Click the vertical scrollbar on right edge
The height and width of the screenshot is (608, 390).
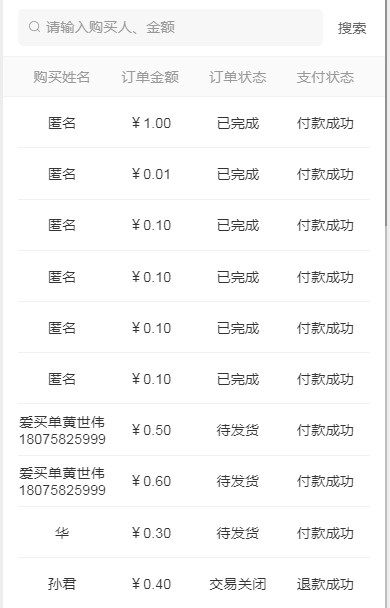pyautogui.click(x=386, y=112)
